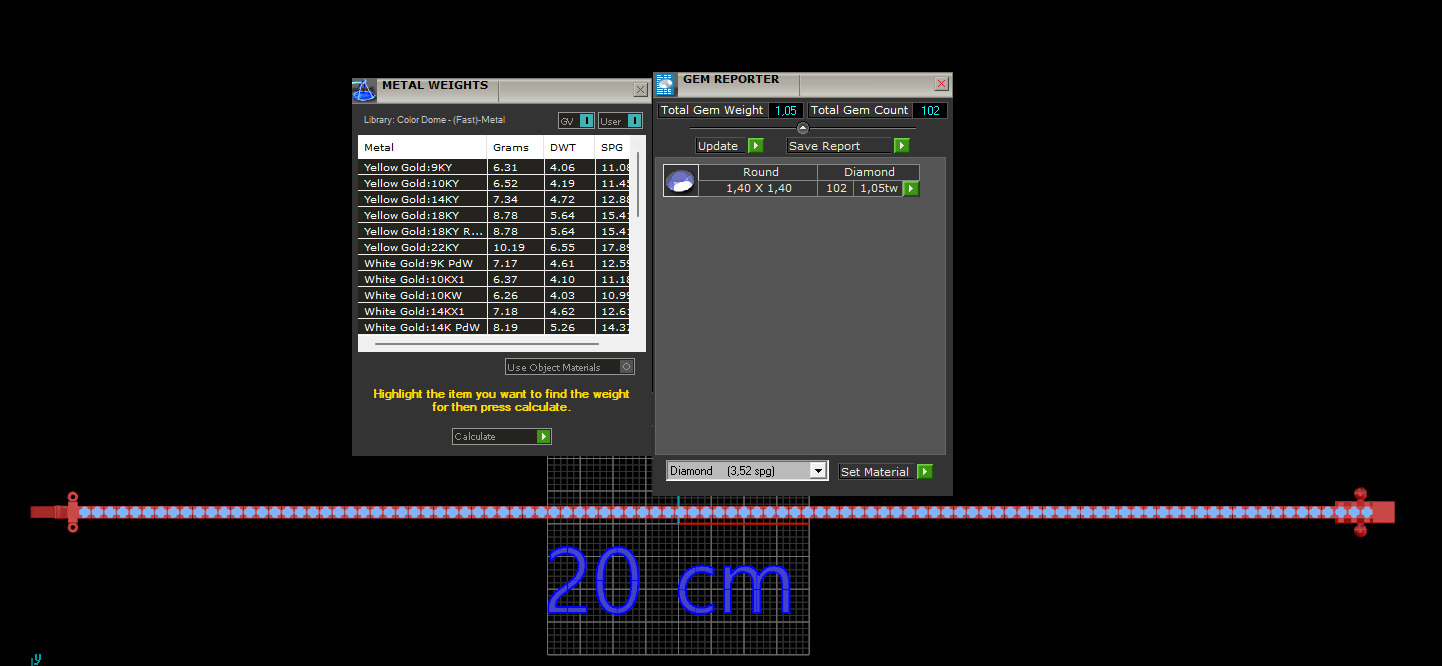Click the Gem Reporter title icon
This screenshot has height=666, width=1442.
(x=665, y=84)
